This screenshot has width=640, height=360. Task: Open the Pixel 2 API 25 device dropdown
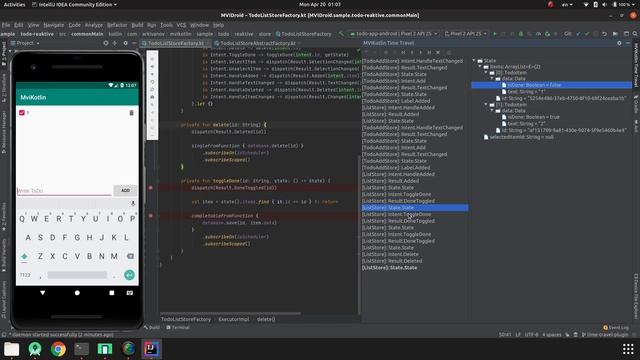(466, 34)
